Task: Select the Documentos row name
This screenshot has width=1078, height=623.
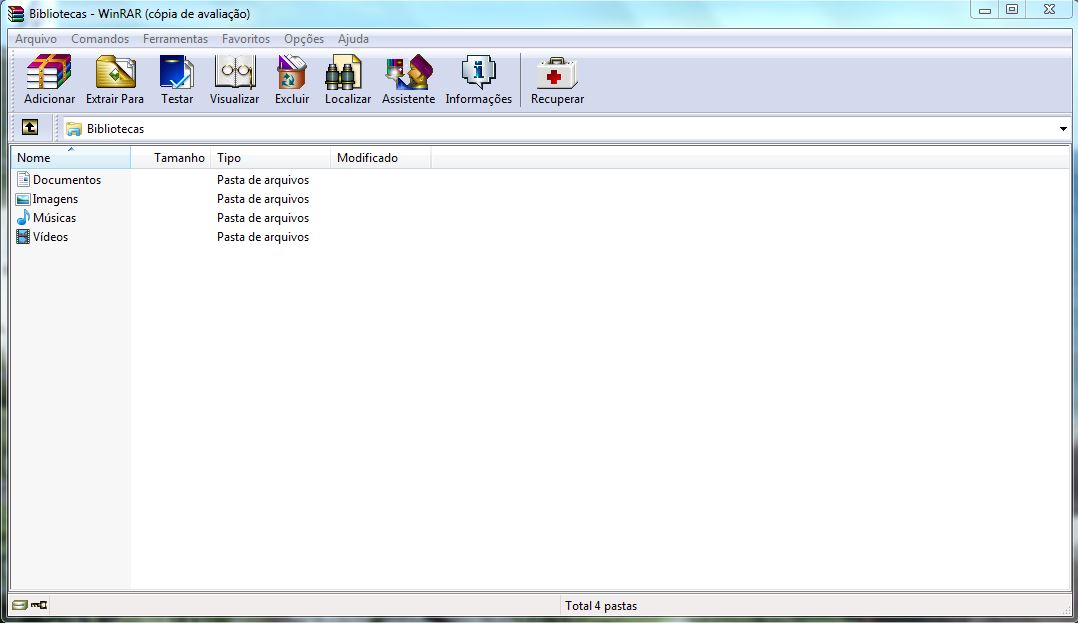Action: coord(67,179)
